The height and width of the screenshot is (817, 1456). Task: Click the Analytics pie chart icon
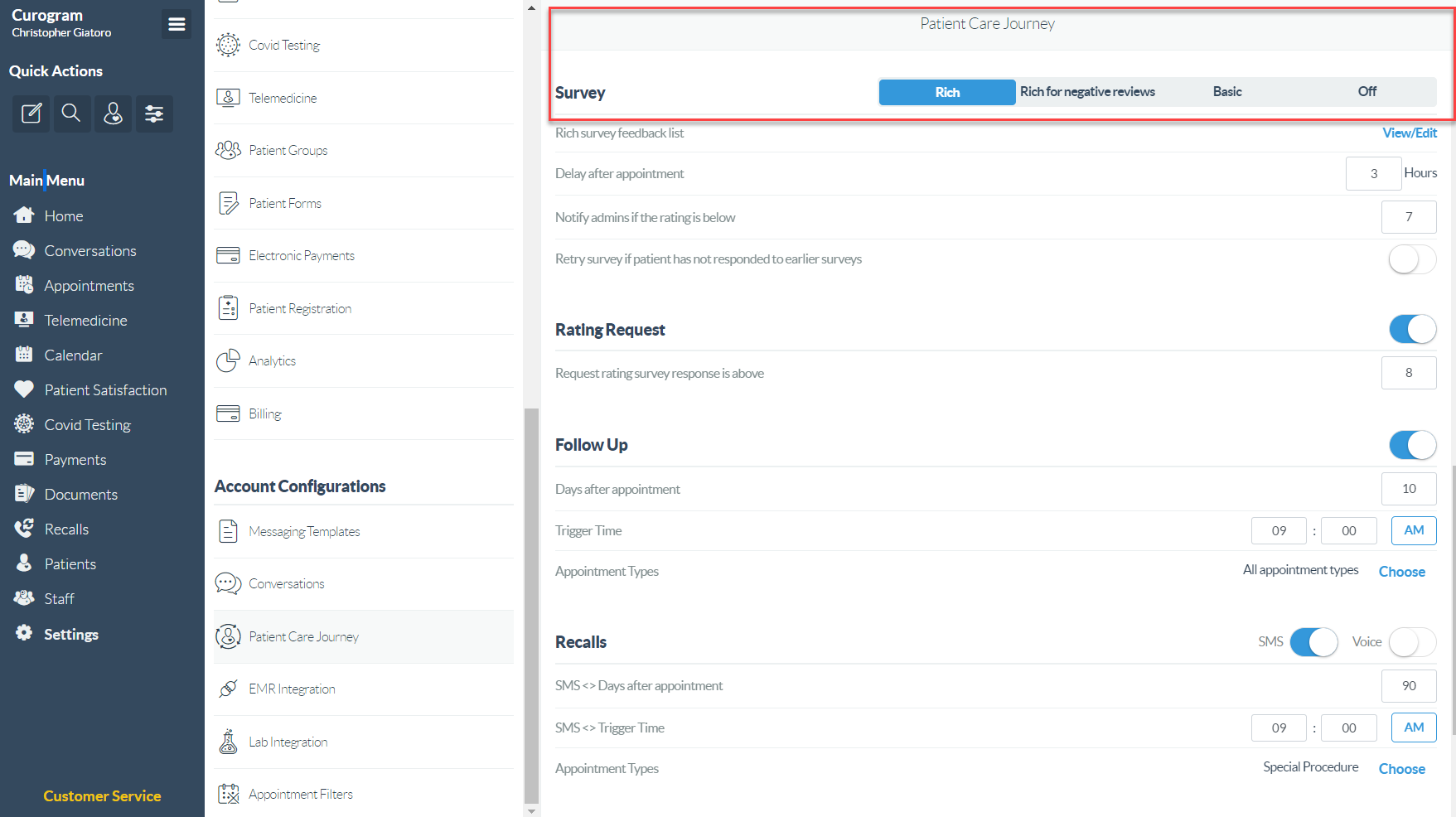pos(228,360)
